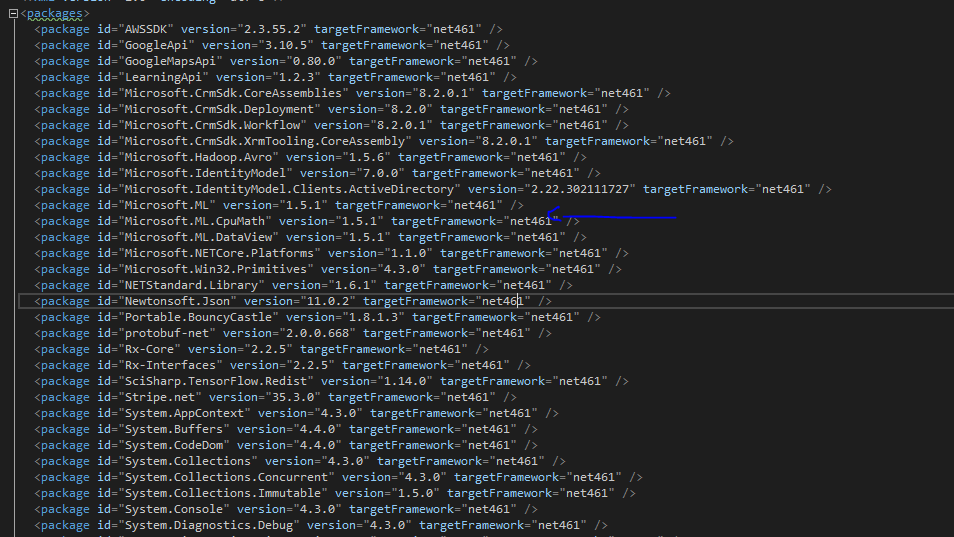The height and width of the screenshot is (537, 954).
Task: Click Microsoft.CrmSdk.Deployment package id
Action: [x=219, y=109]
